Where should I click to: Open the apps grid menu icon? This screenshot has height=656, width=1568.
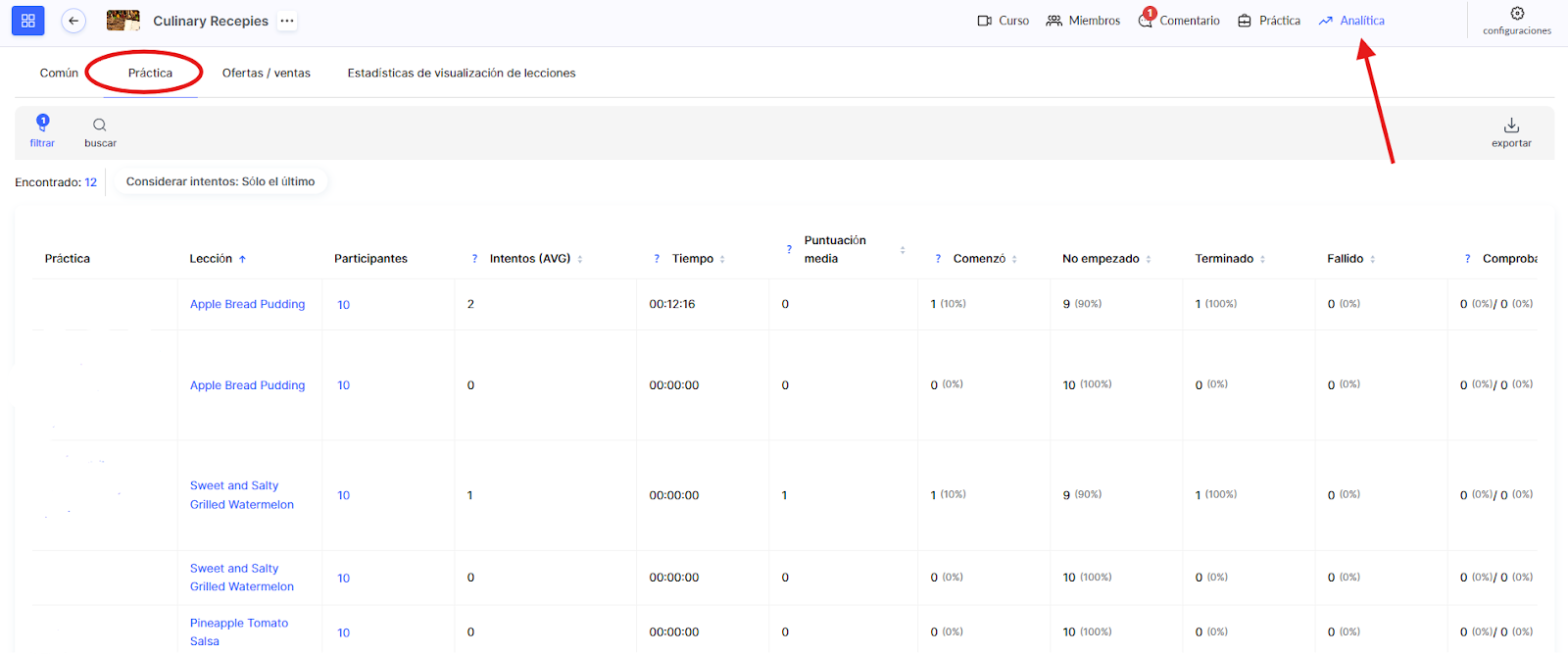tap(27, 21)
